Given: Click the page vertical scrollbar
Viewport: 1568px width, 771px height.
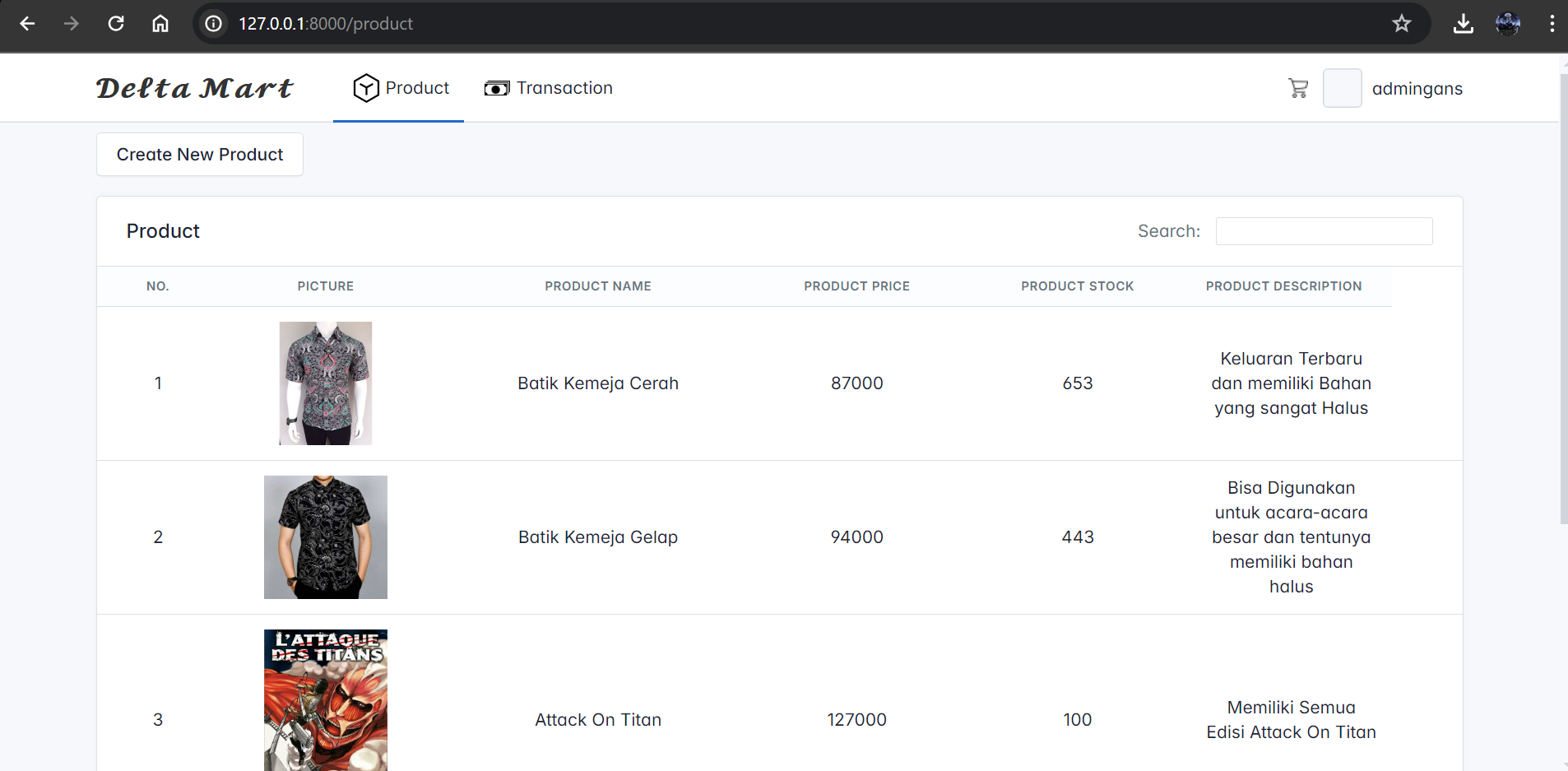Looking at the screenshot, I should point(1563,329).
